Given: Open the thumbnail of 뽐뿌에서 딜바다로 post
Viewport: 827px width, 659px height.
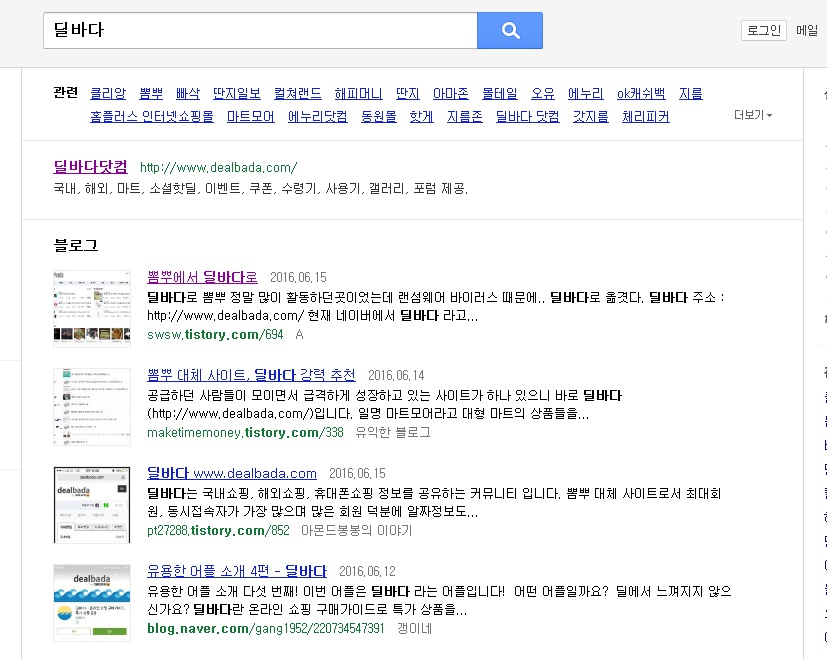Looking at the screenshot, I should (x=92, y=308).
